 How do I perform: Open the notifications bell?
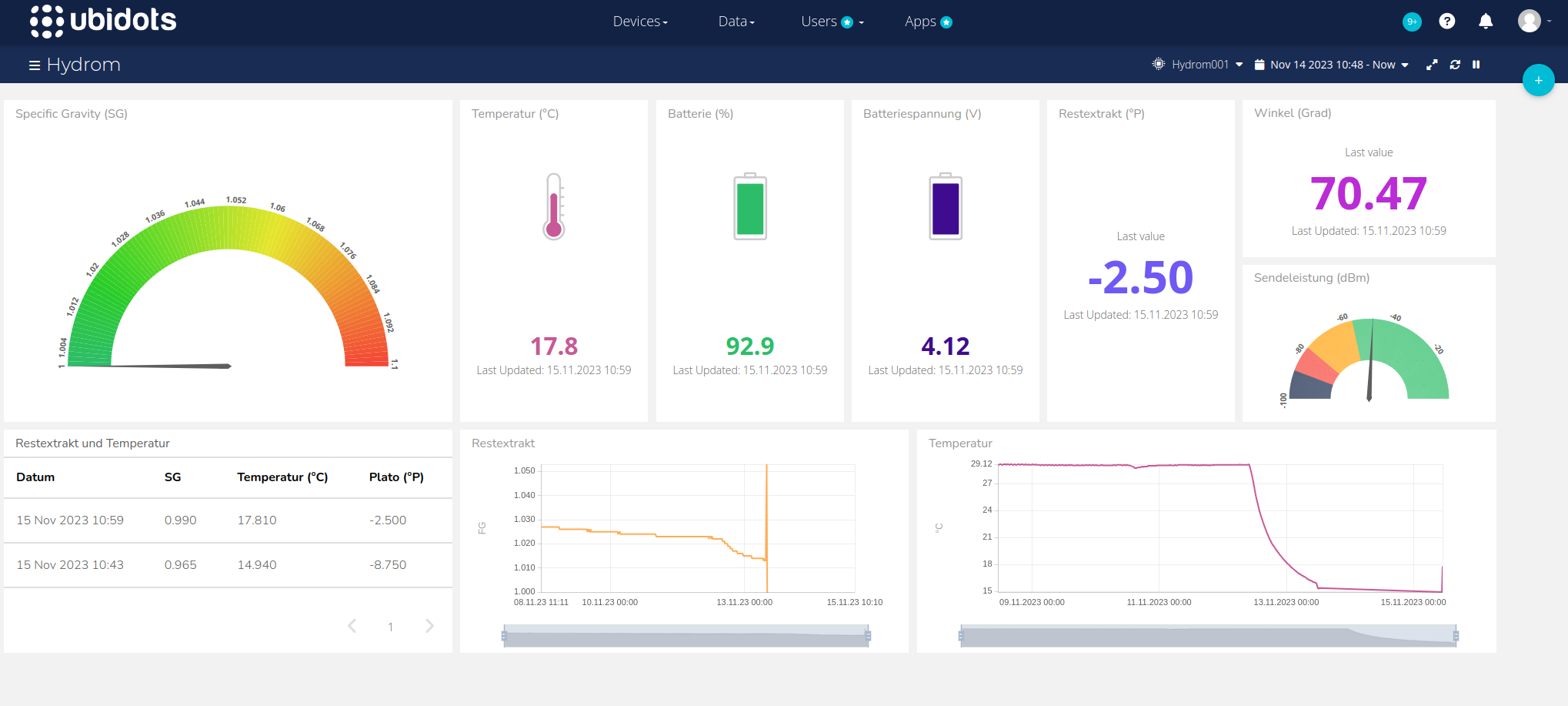(x=1486, y=22)
